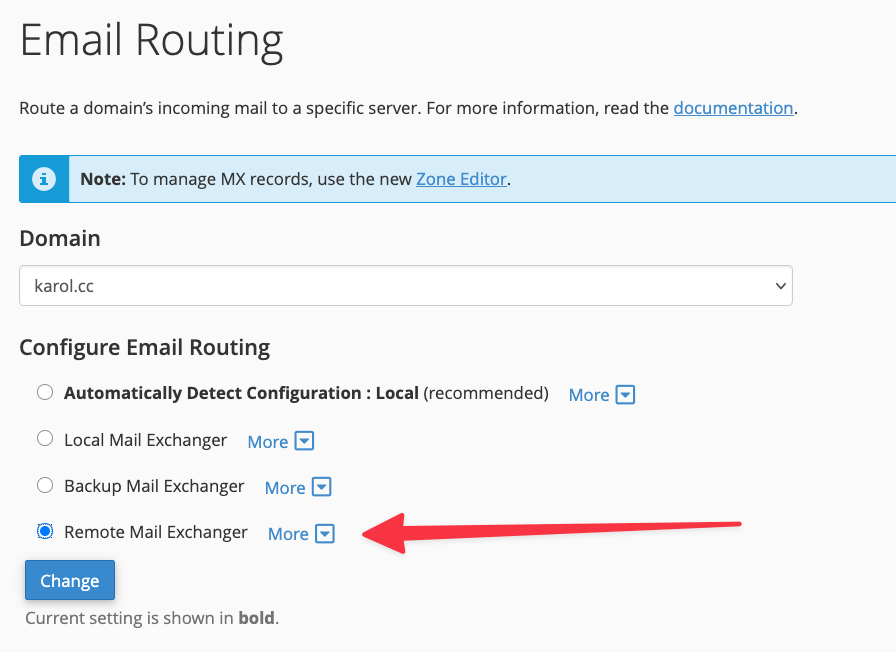Expand arrow icon beside Backup Mail Exchanger
The width and height of the screenshot is (896, 652).
pos(321,487)
